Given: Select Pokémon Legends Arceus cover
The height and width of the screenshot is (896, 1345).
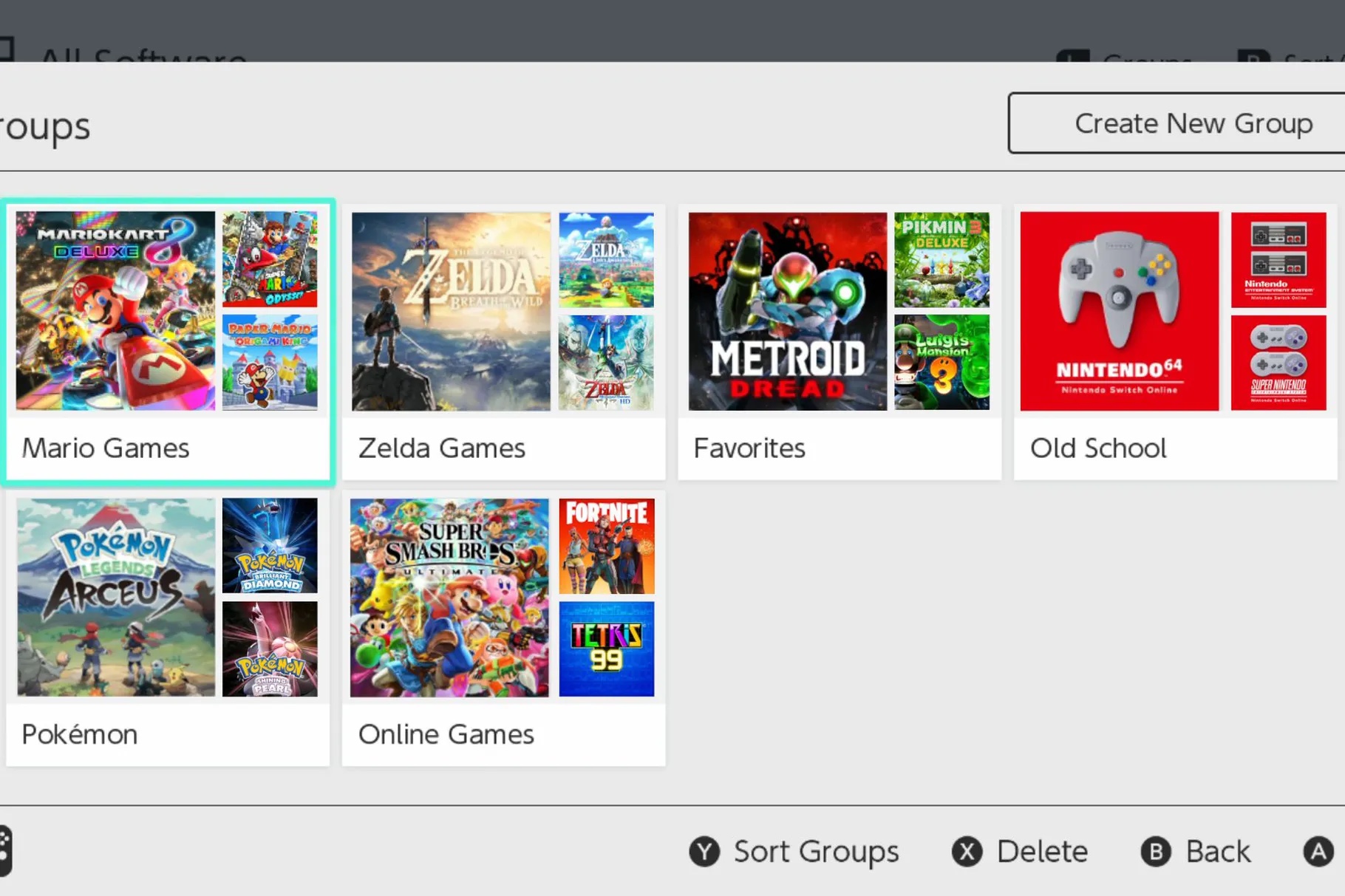Looking at the screenshot, I should coord(116,597).
